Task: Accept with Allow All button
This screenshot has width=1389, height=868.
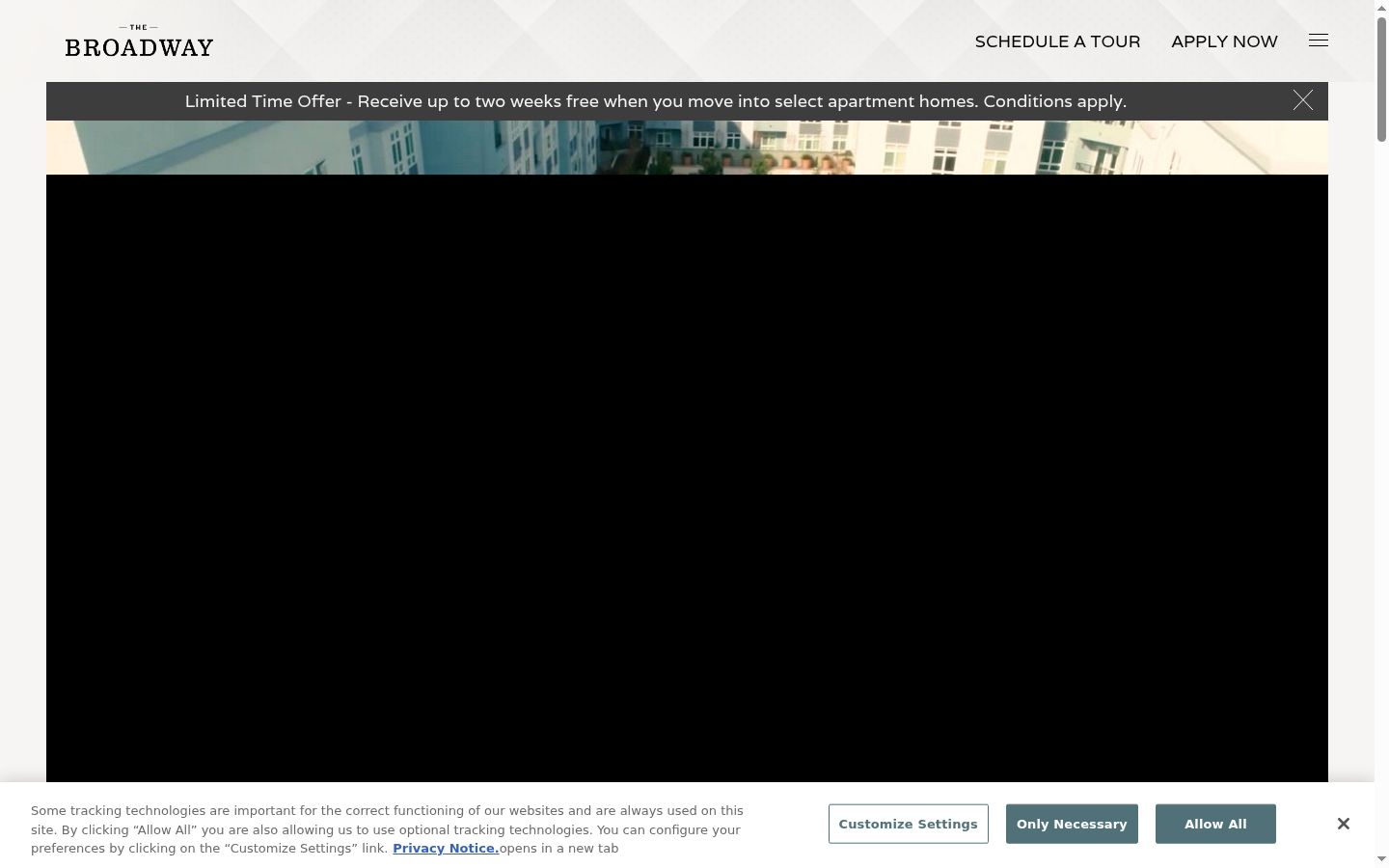Action: [x=1215, y=824]
